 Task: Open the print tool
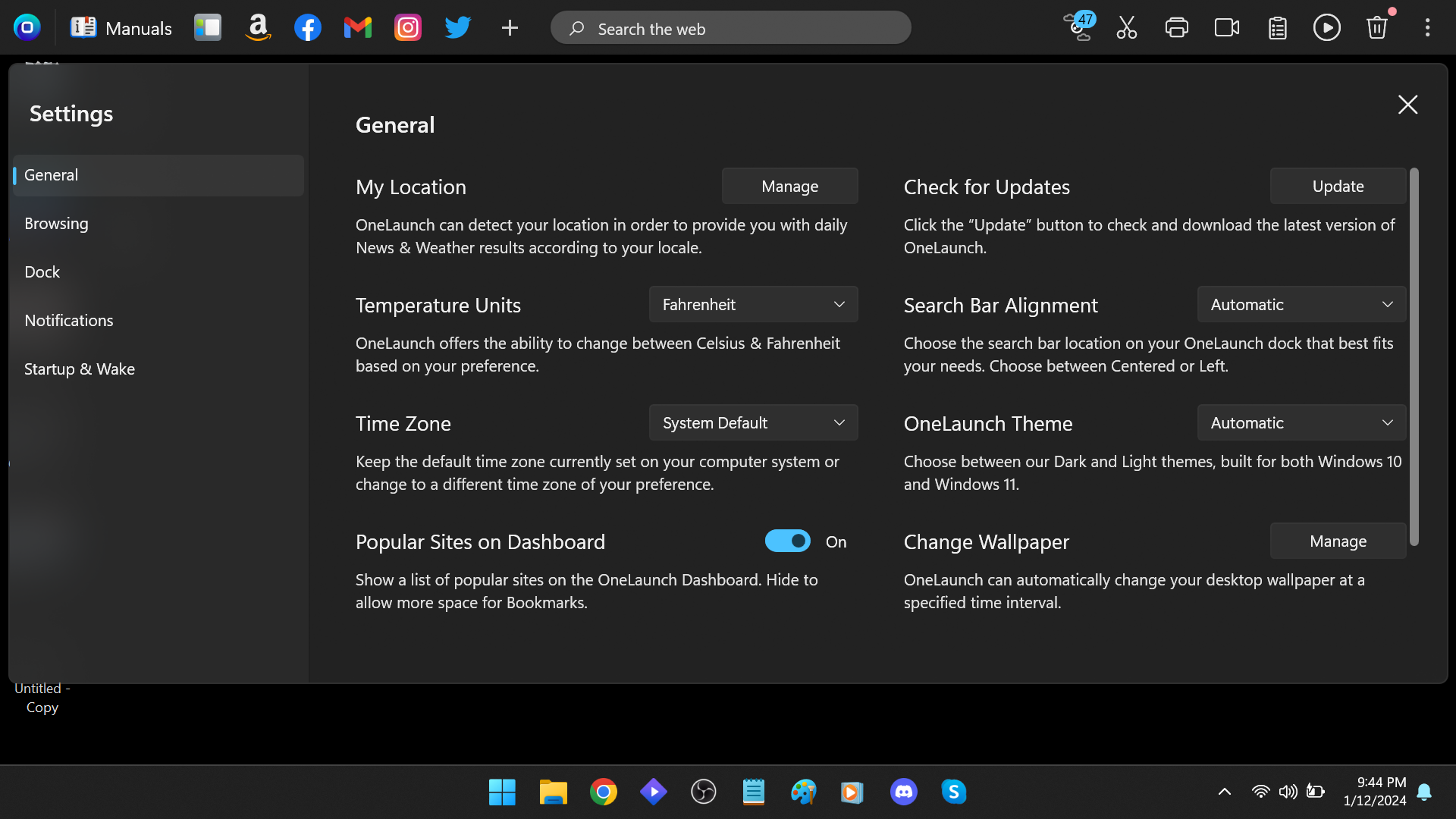[1175, 27]
